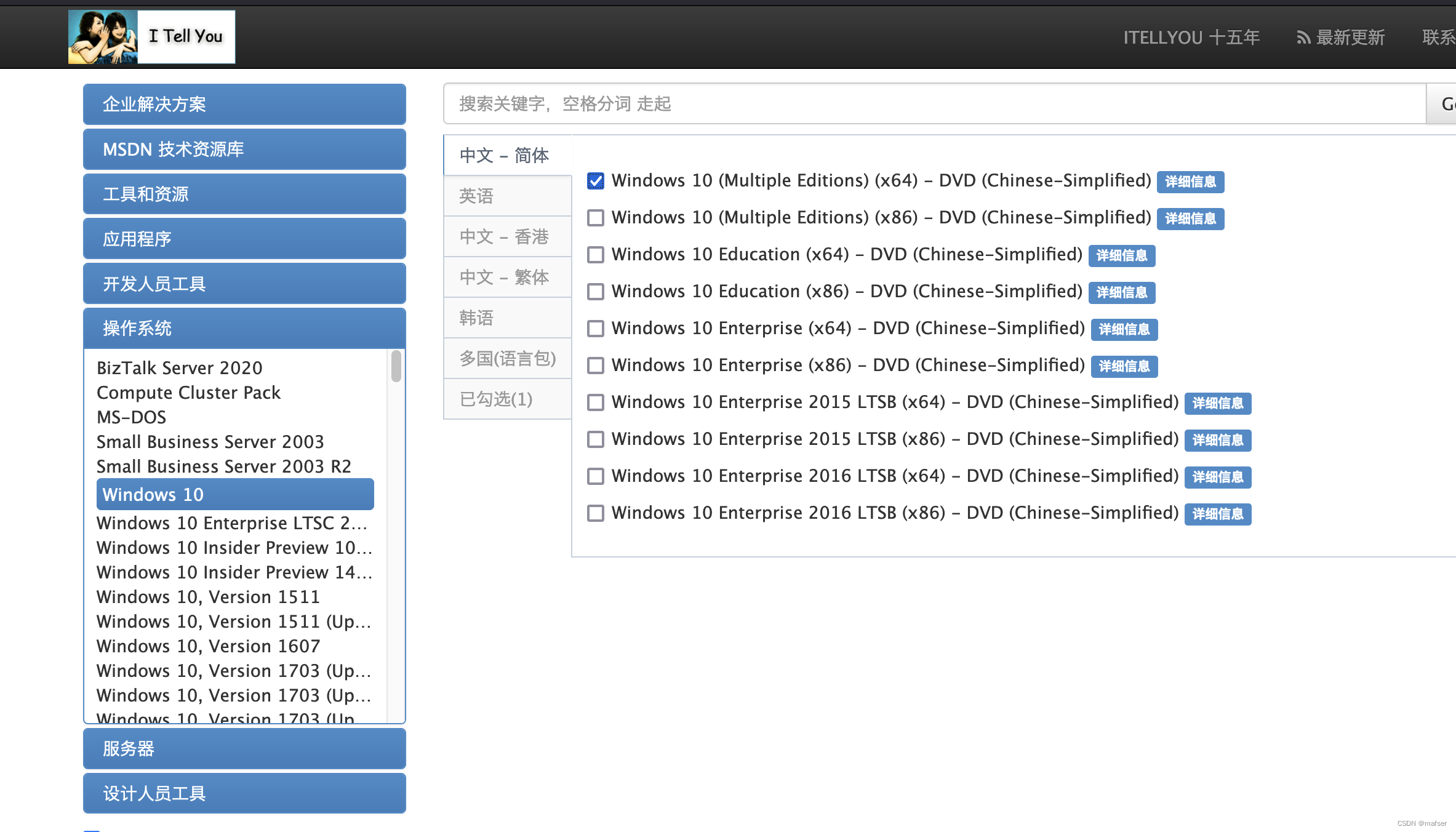The height and width of the screenshot is (832, 1456).
Task: Select Compute Cluster Pack in list
Action: click(x=188, y=393)
